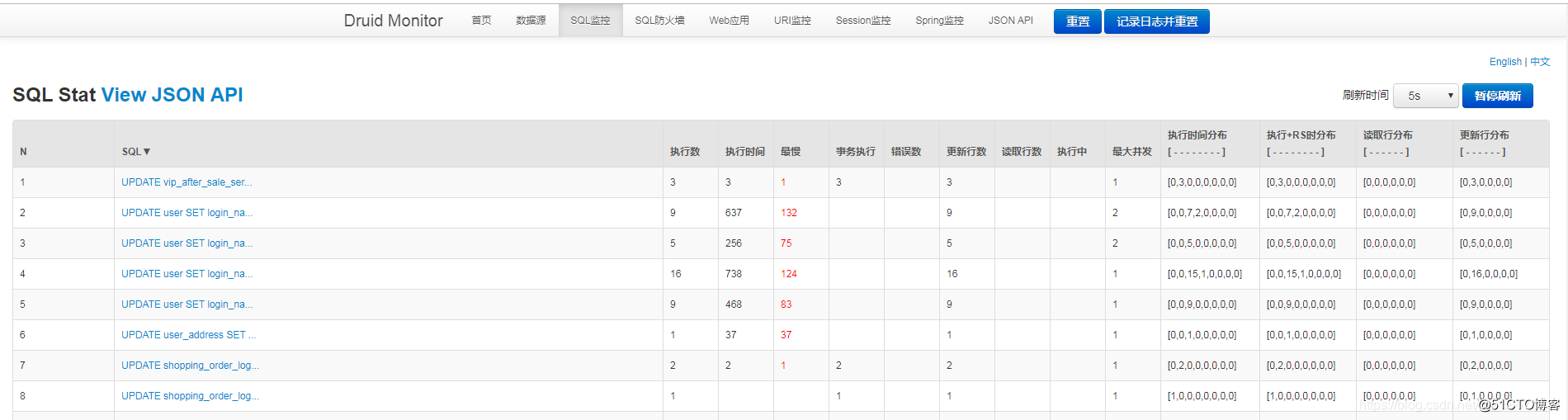This screenshot has height=420, width=1568.
Task: Open row 5 UPDATE user SET login_na... link
Action: click(187, 304)
